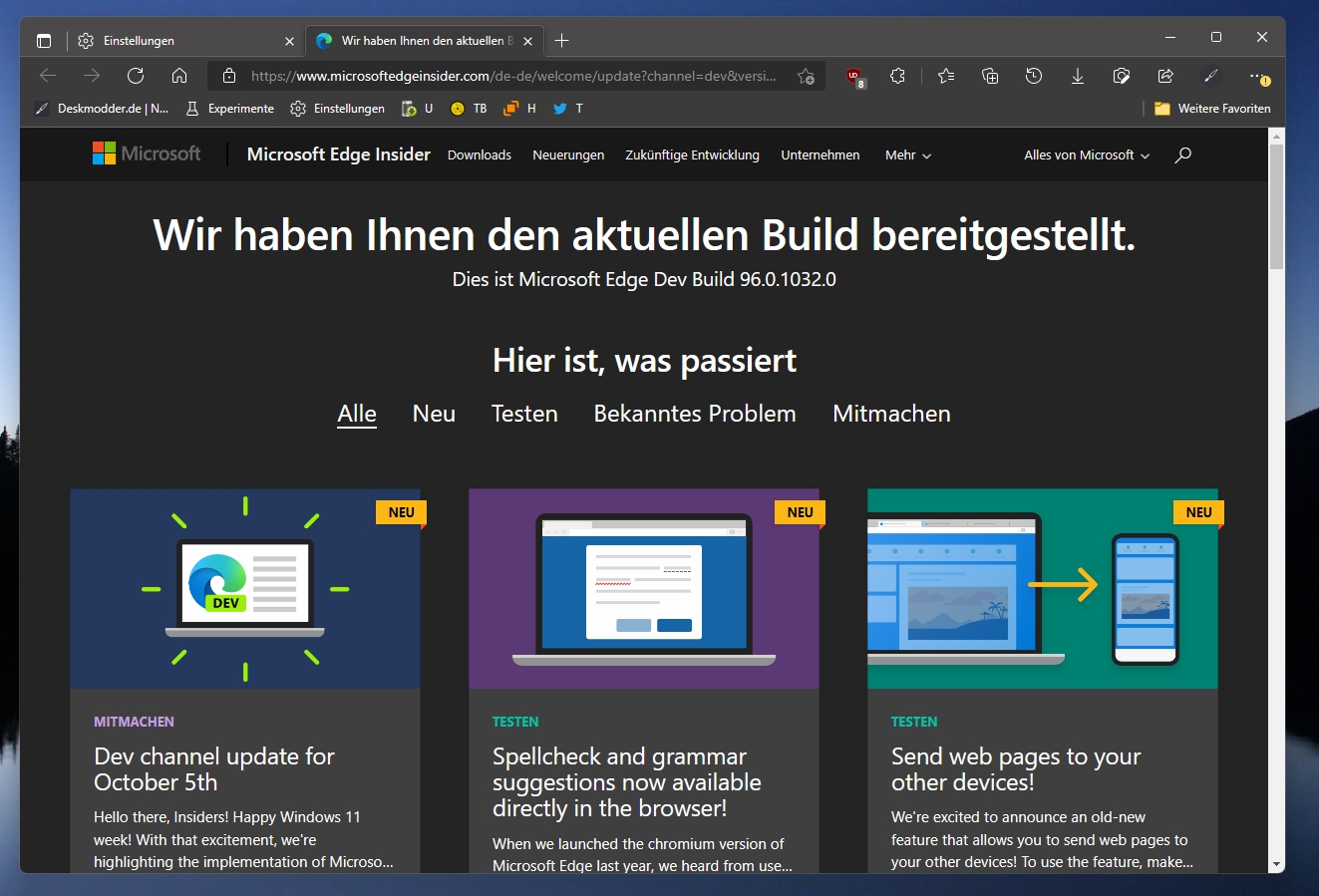
Task: Click the purple spellcheck laptop thumbnail
Action: [x=644, y=588]
